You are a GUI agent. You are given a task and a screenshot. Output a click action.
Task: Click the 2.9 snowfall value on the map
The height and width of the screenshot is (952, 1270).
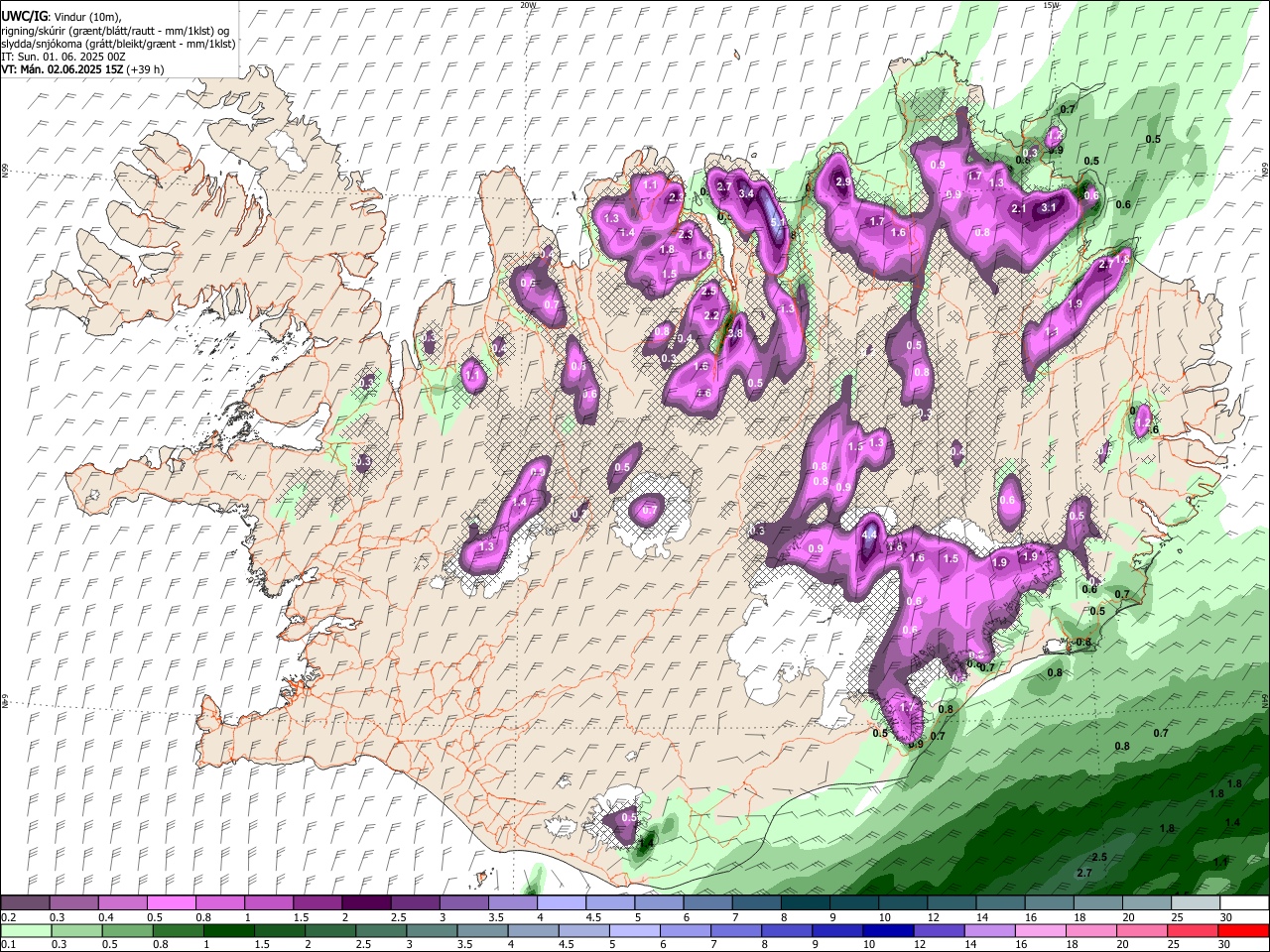click(x=844, y=182)
